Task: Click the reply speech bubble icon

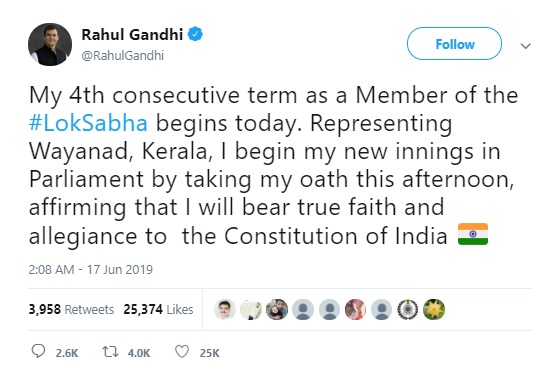Action: point(39,351)
